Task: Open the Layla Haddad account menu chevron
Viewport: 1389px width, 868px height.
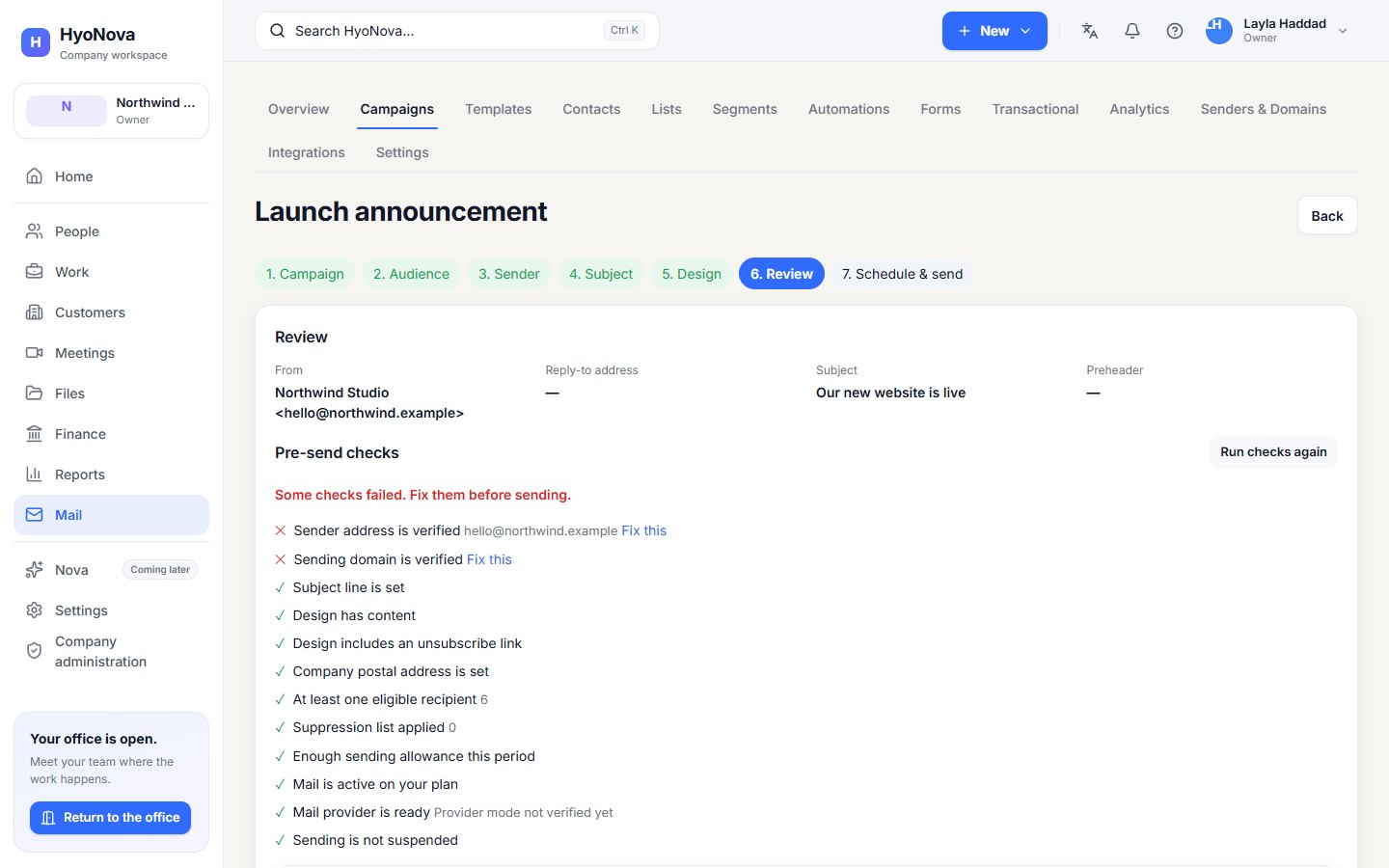Action: [x=1343, y=31]
